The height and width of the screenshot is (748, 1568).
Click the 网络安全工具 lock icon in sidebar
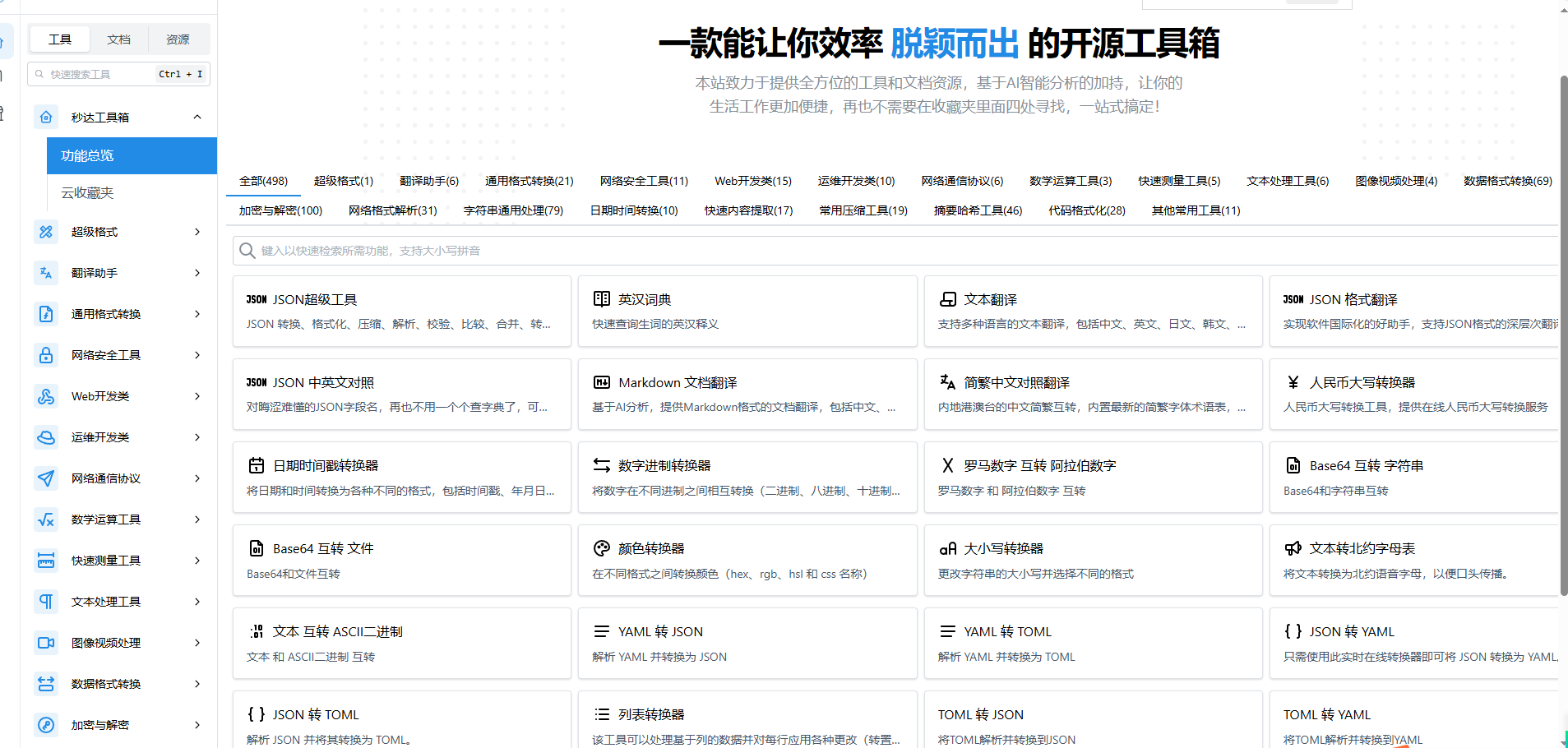point(46,355)
